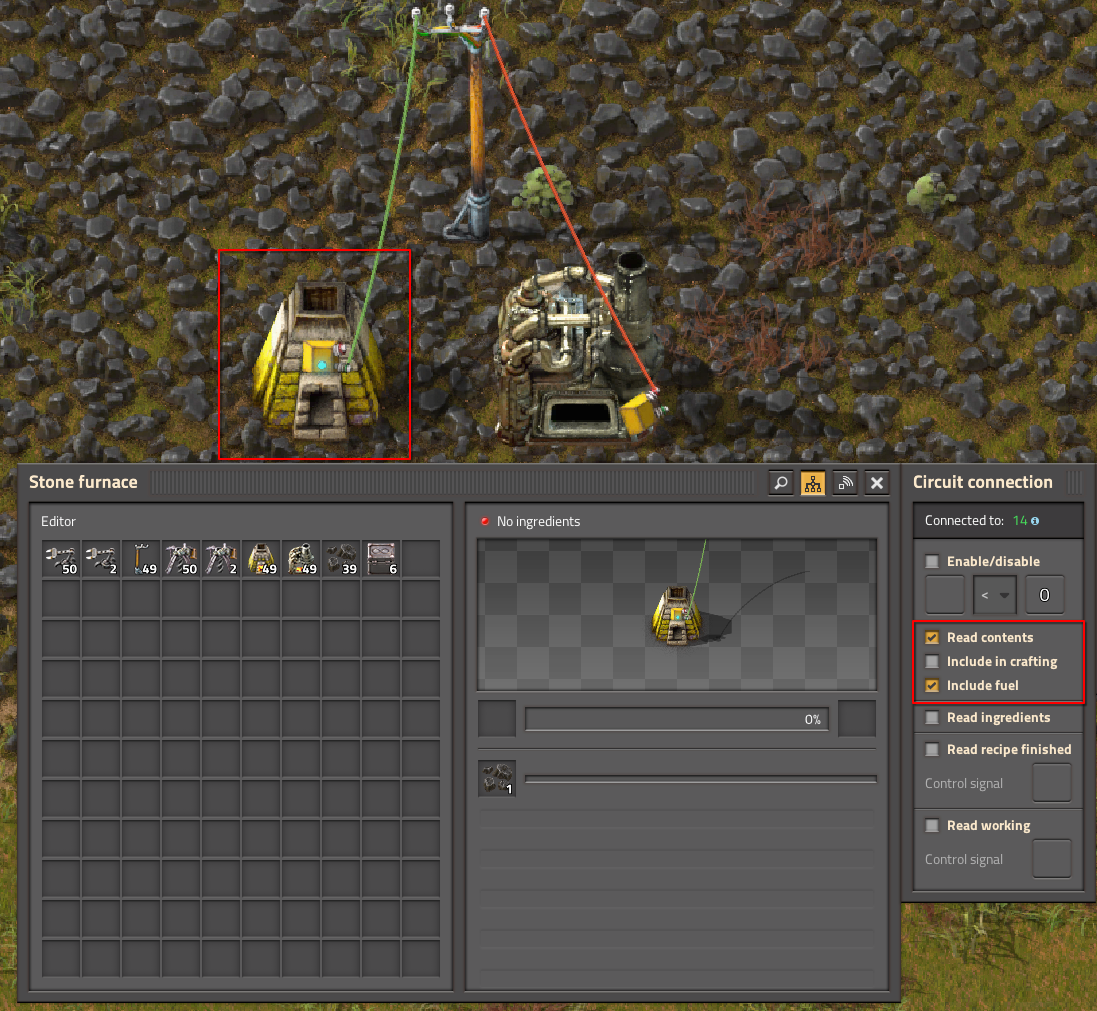Uncheck the Read contents checkbox
This screenshot has width=1097, height=1011.
[932, 637]
